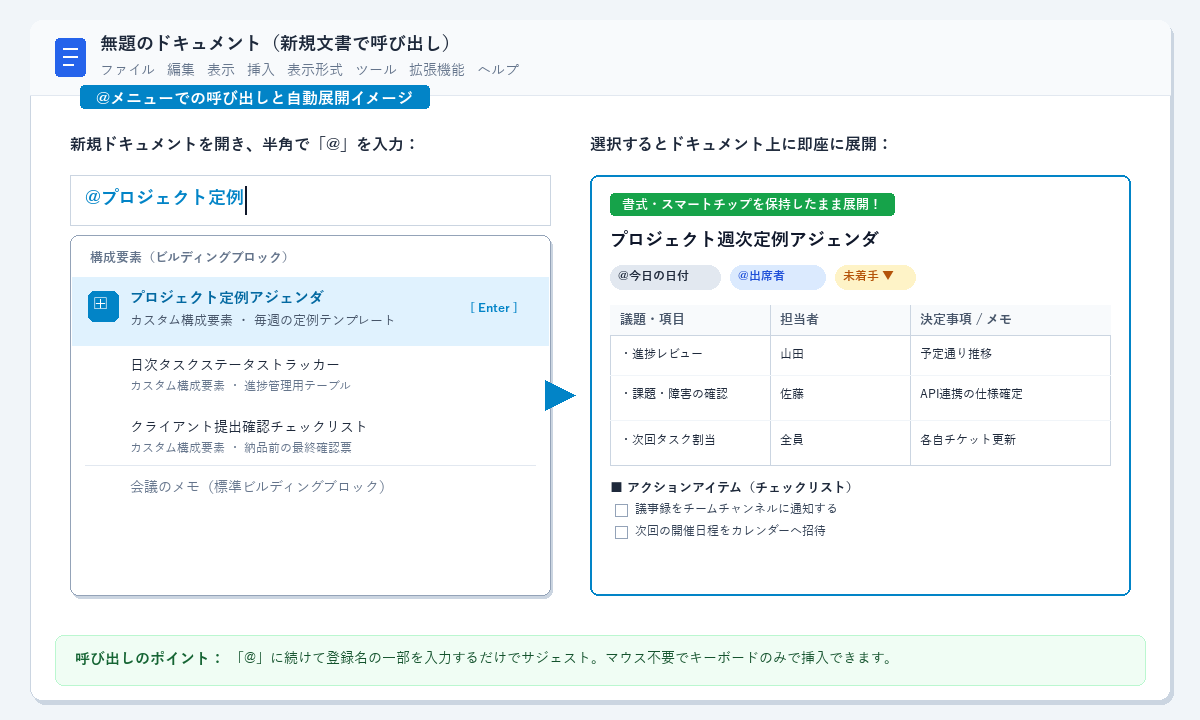
Task: Check 議事録をチームチャンネルに通知する checkbox
Action: coord(621,510)
